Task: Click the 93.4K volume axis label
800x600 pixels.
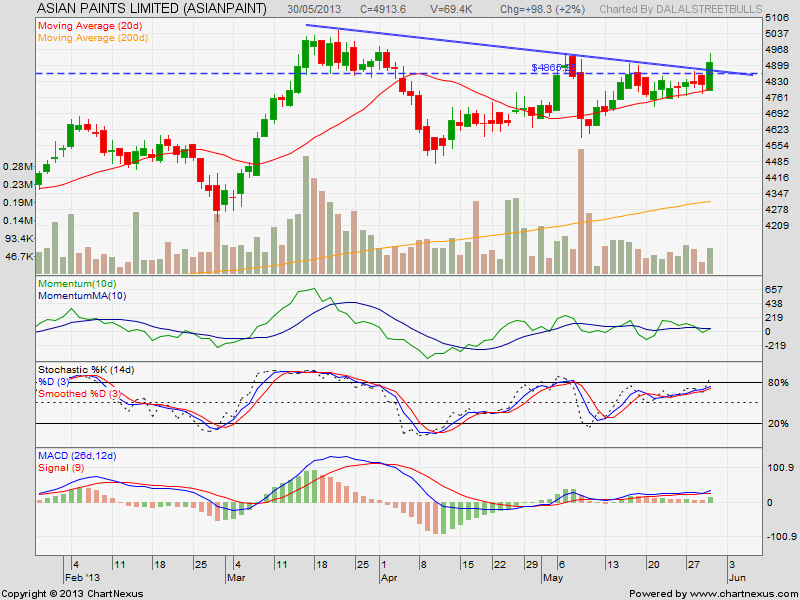Action: click(x=19, y=238)
